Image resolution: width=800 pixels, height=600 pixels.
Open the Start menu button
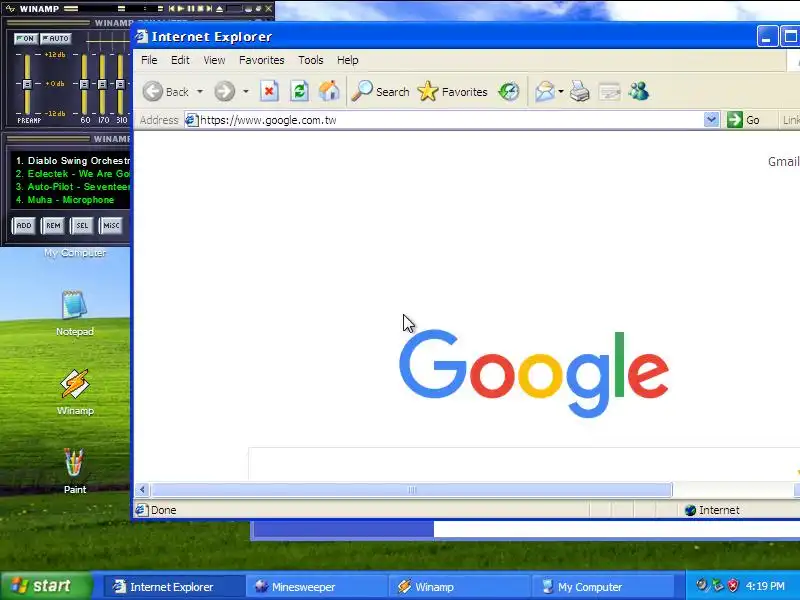pyautogui.click(x=46, y=586)
